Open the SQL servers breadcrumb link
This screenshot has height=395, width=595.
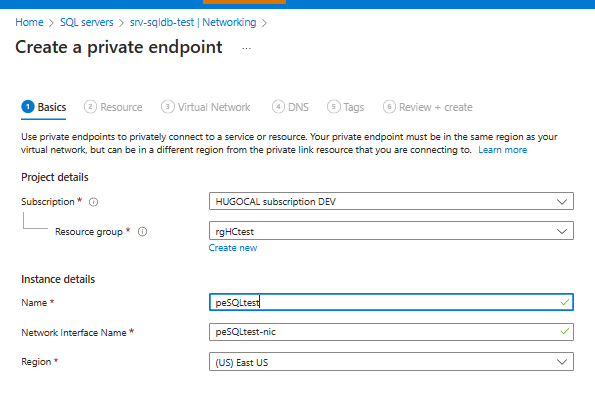coord(87,22)
